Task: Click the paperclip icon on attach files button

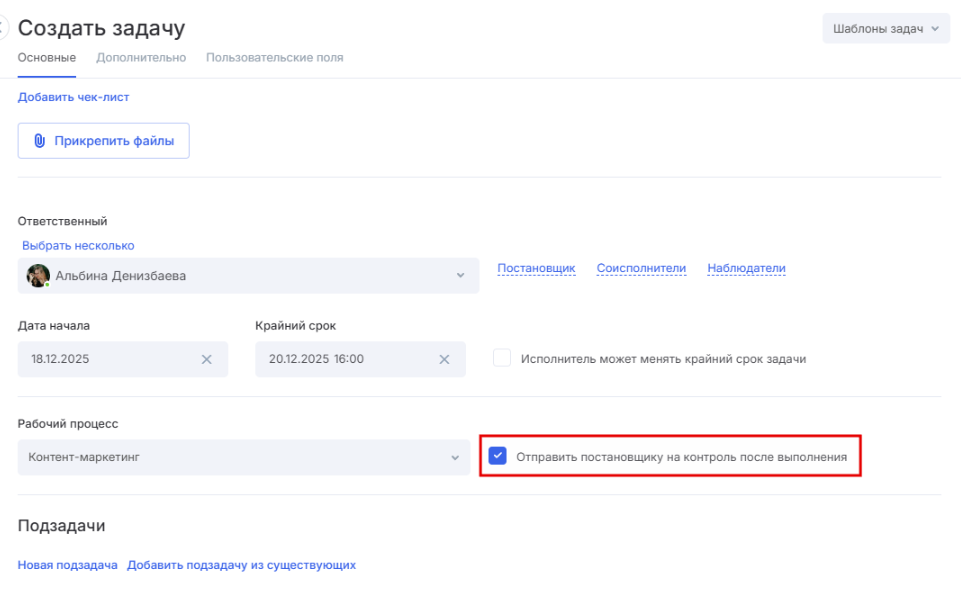Action: coord(40,141)
